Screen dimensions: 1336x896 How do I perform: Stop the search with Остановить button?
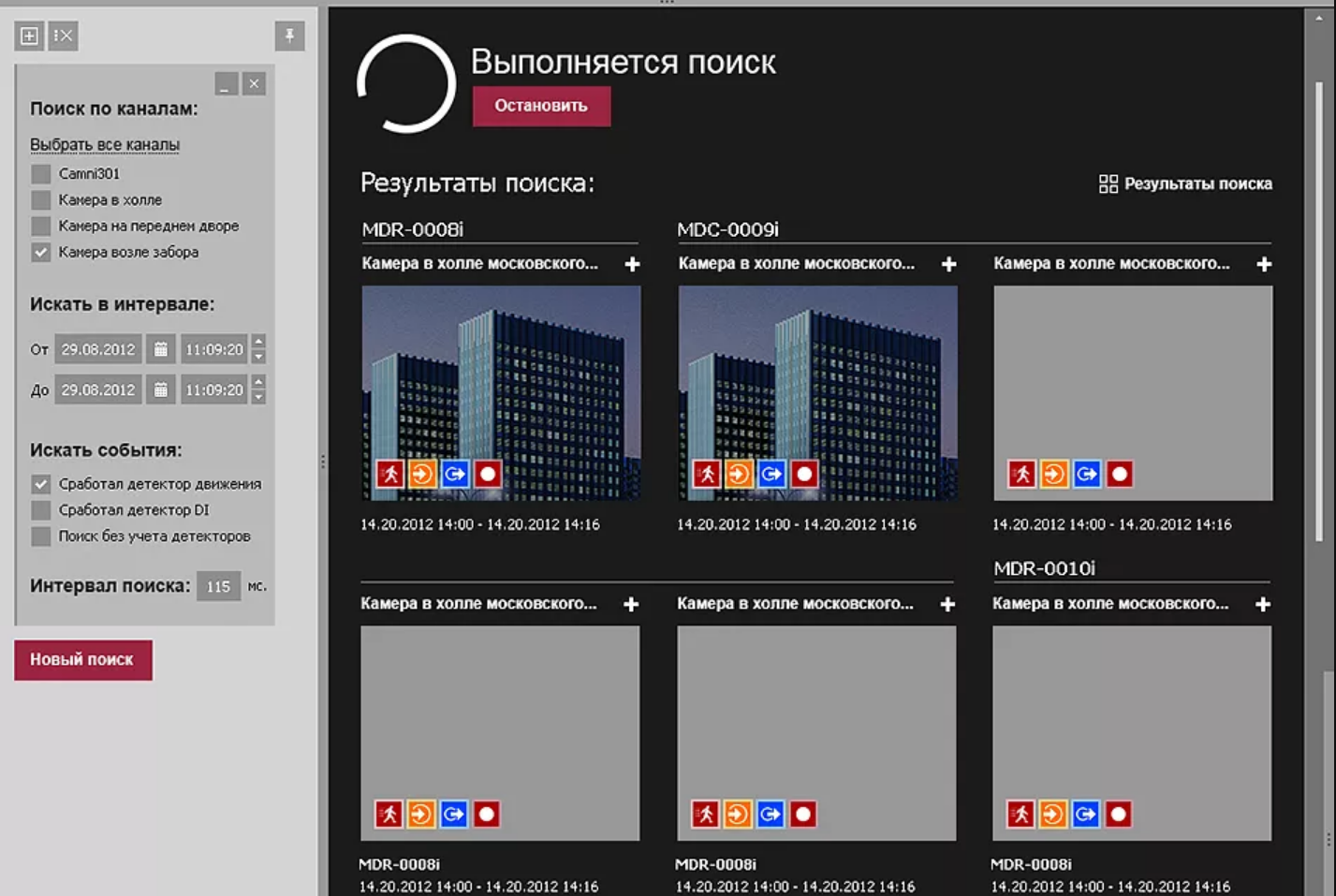point(541,106)
